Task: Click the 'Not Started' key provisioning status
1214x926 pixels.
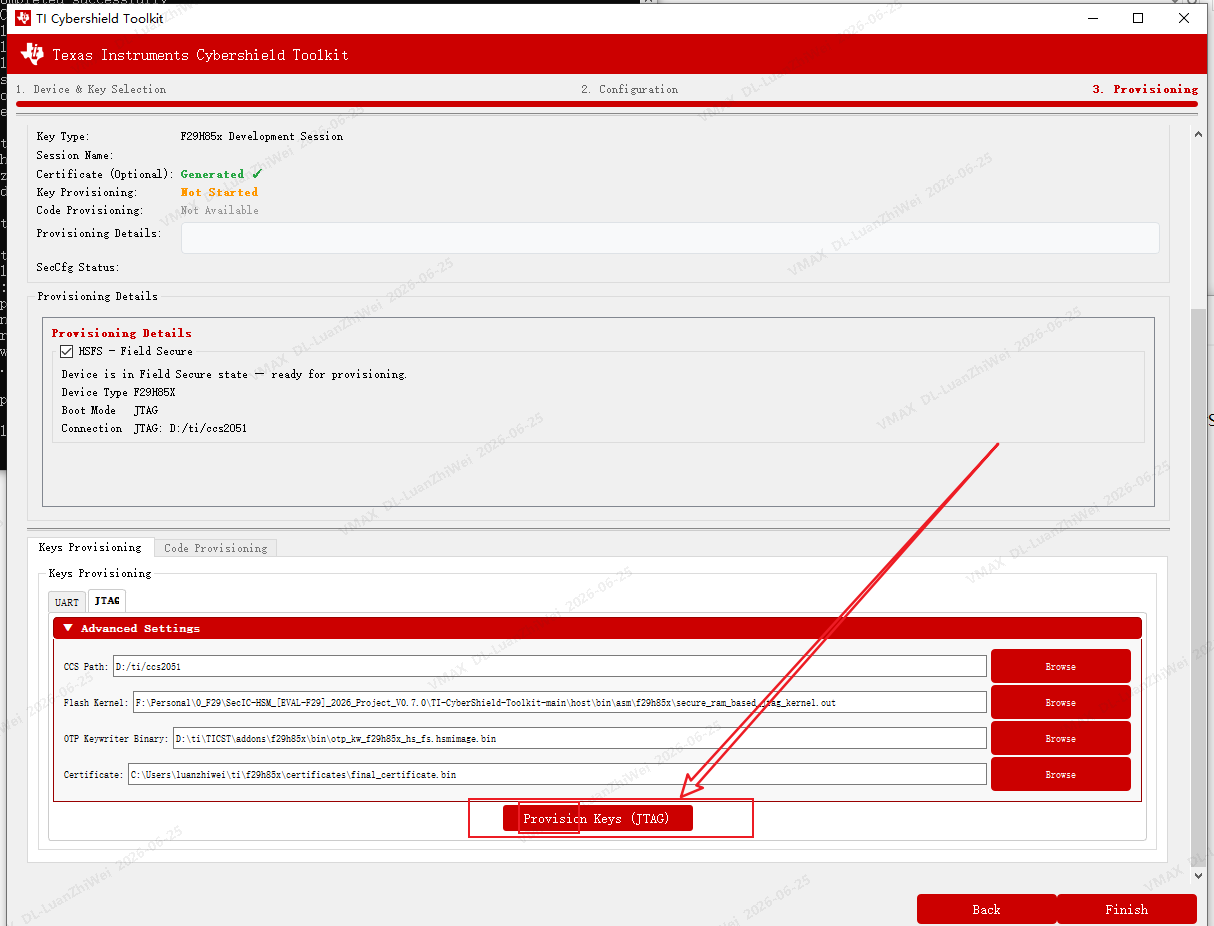Action: (219, 192)
